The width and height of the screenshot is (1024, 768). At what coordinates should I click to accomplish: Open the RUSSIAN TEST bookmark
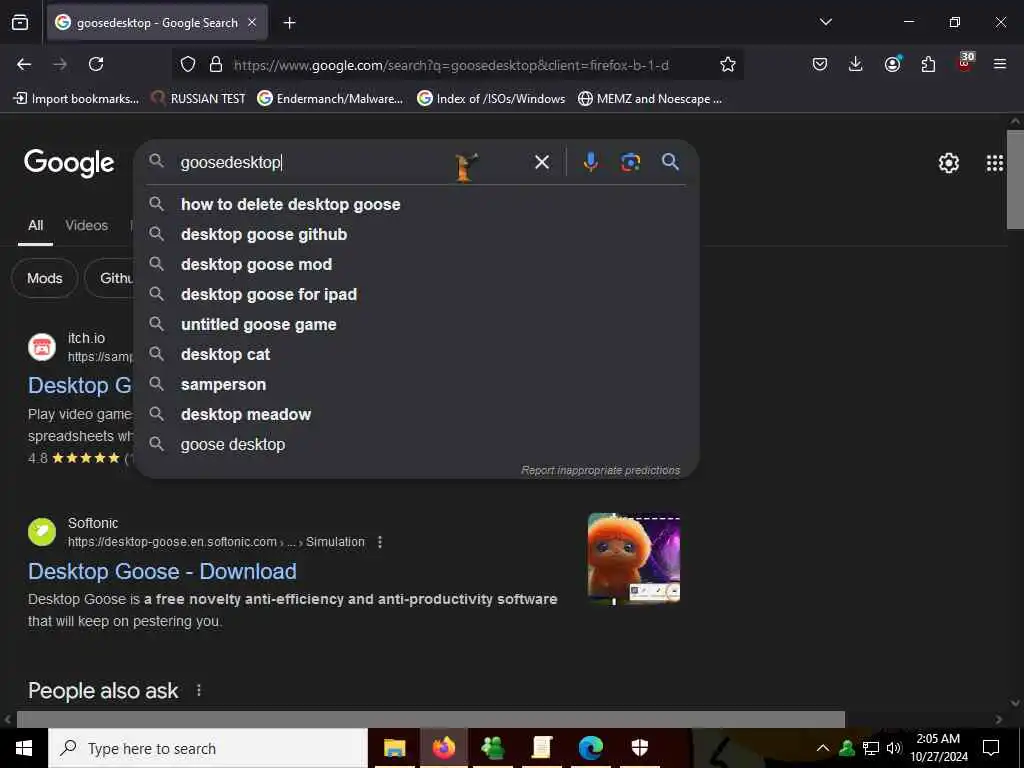[198, 99]
